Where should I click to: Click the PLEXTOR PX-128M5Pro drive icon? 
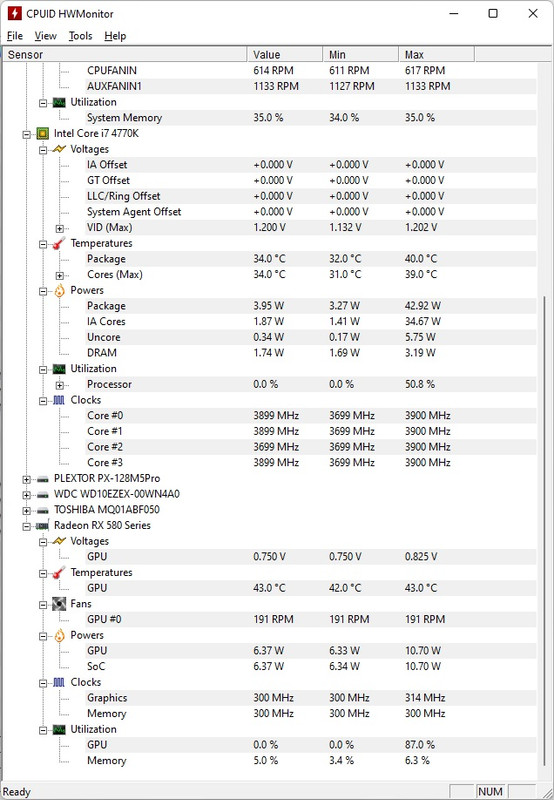click(43, 479)
